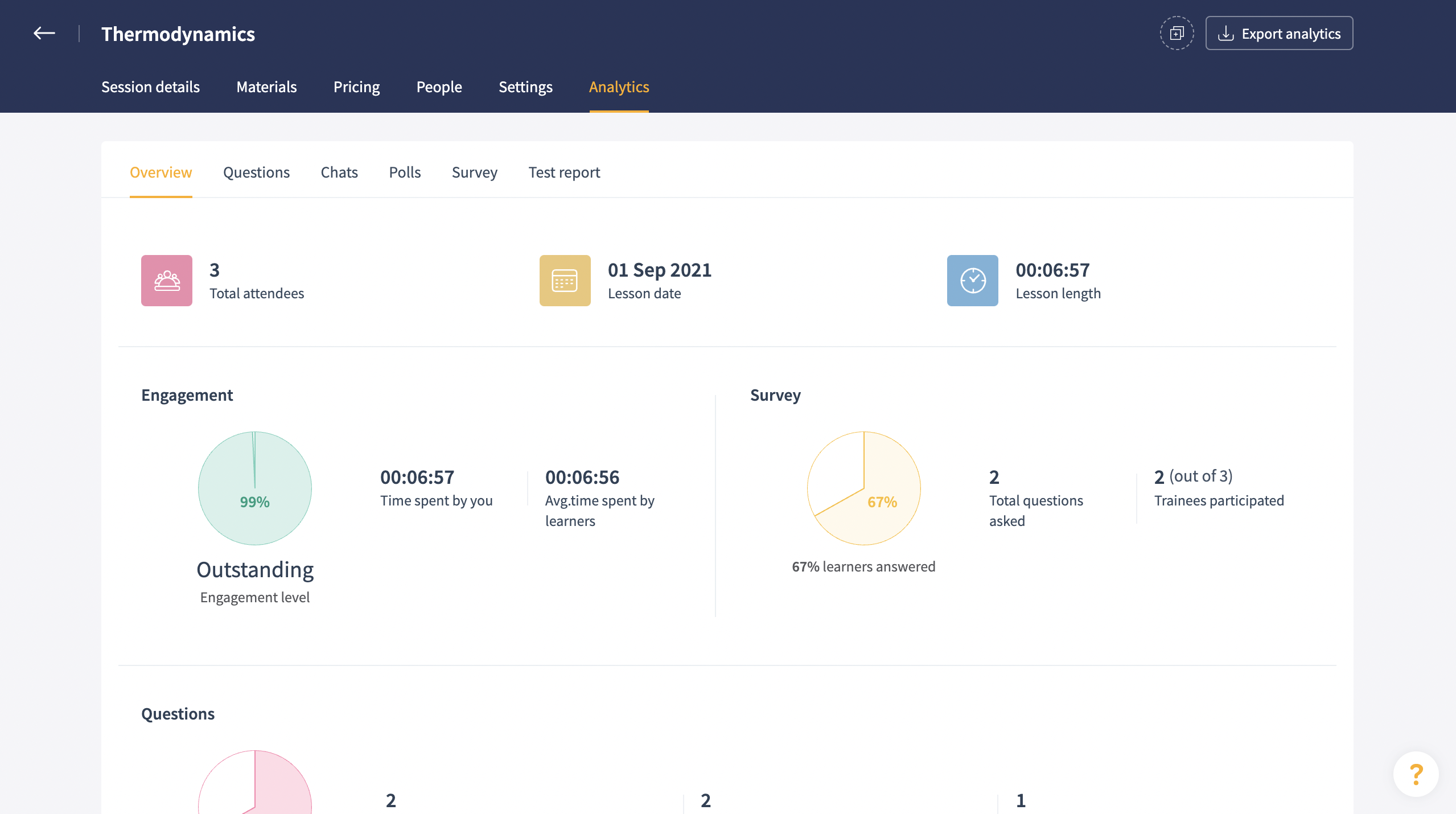Click the 'Time spent by you' label
The height and width of the screenshot is (814, 1456).
pos(437,500)
